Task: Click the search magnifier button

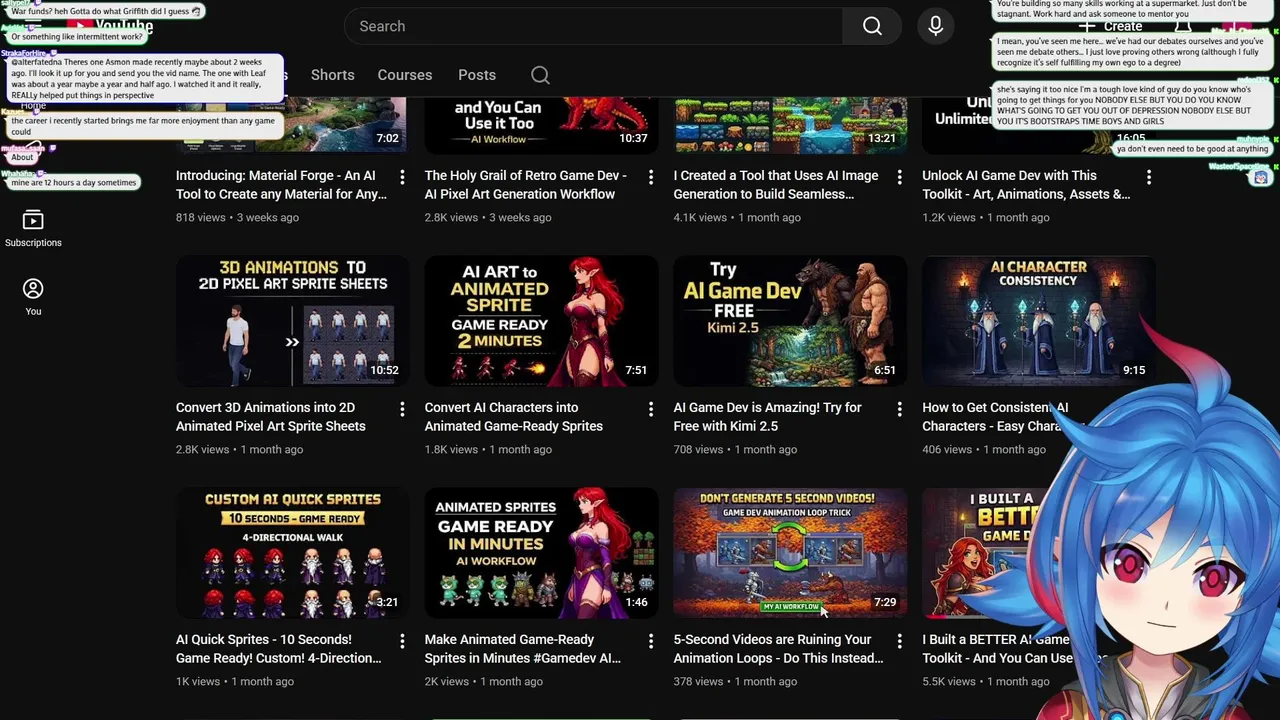Action: point(872,26)
